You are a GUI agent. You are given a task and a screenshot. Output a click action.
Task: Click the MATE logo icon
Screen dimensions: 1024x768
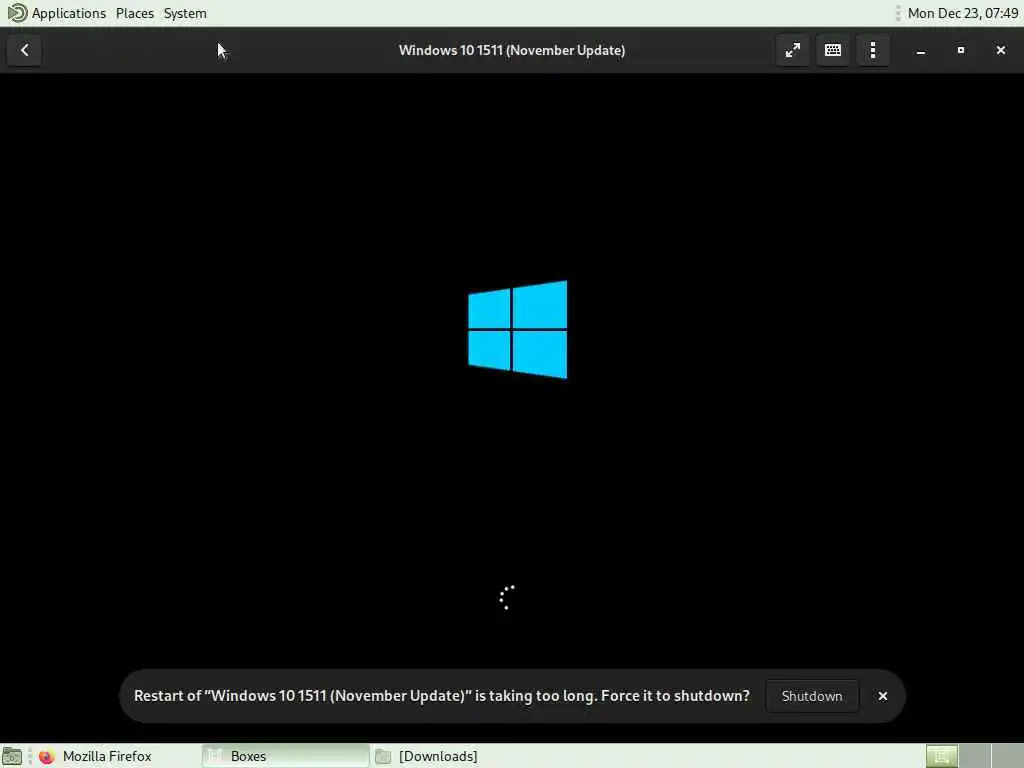[x=17, y=13]
